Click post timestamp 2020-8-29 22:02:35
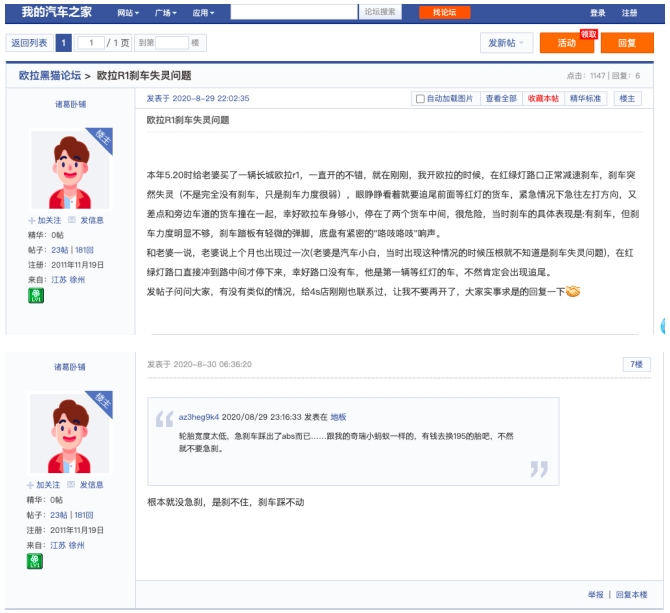The image size is (670, 613). (211, 98)
